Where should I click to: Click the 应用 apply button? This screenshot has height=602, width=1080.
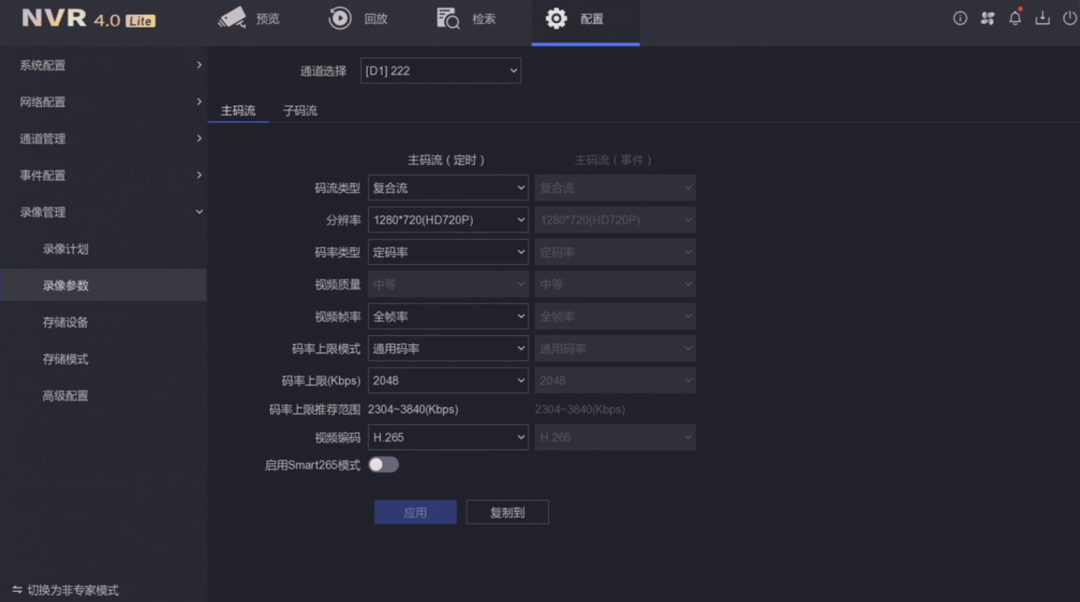click(415, 513)
